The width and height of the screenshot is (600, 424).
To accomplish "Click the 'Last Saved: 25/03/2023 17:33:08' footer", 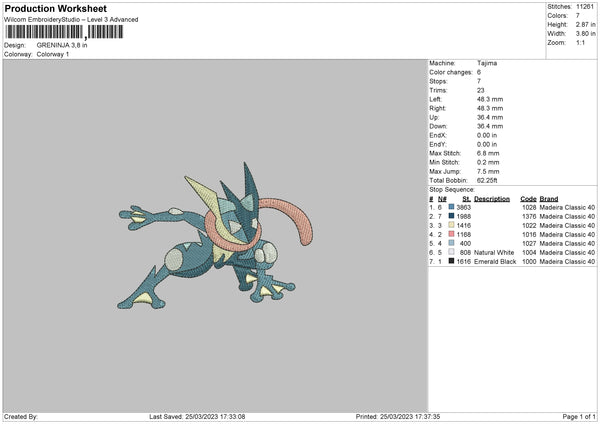I will [x=197, y=417].
